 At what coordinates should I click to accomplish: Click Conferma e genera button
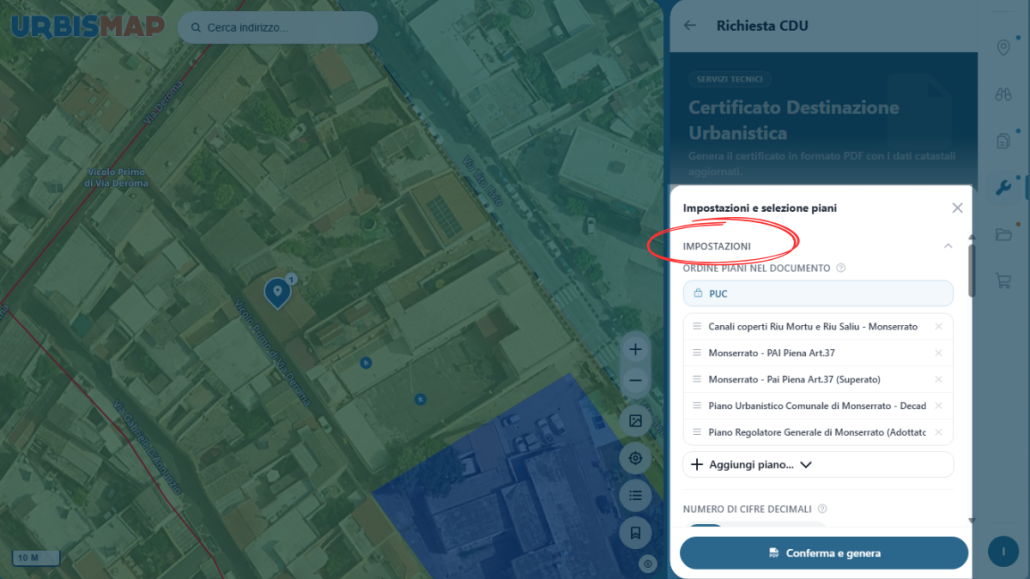(x=824, y=553)
